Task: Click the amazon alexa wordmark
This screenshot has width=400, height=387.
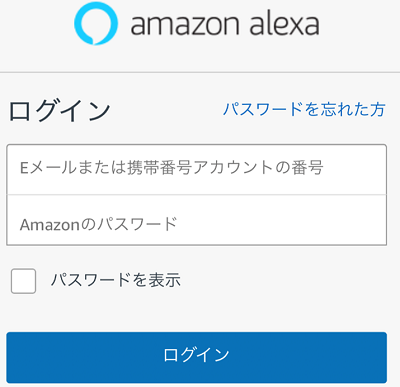Action: point(225,24)
